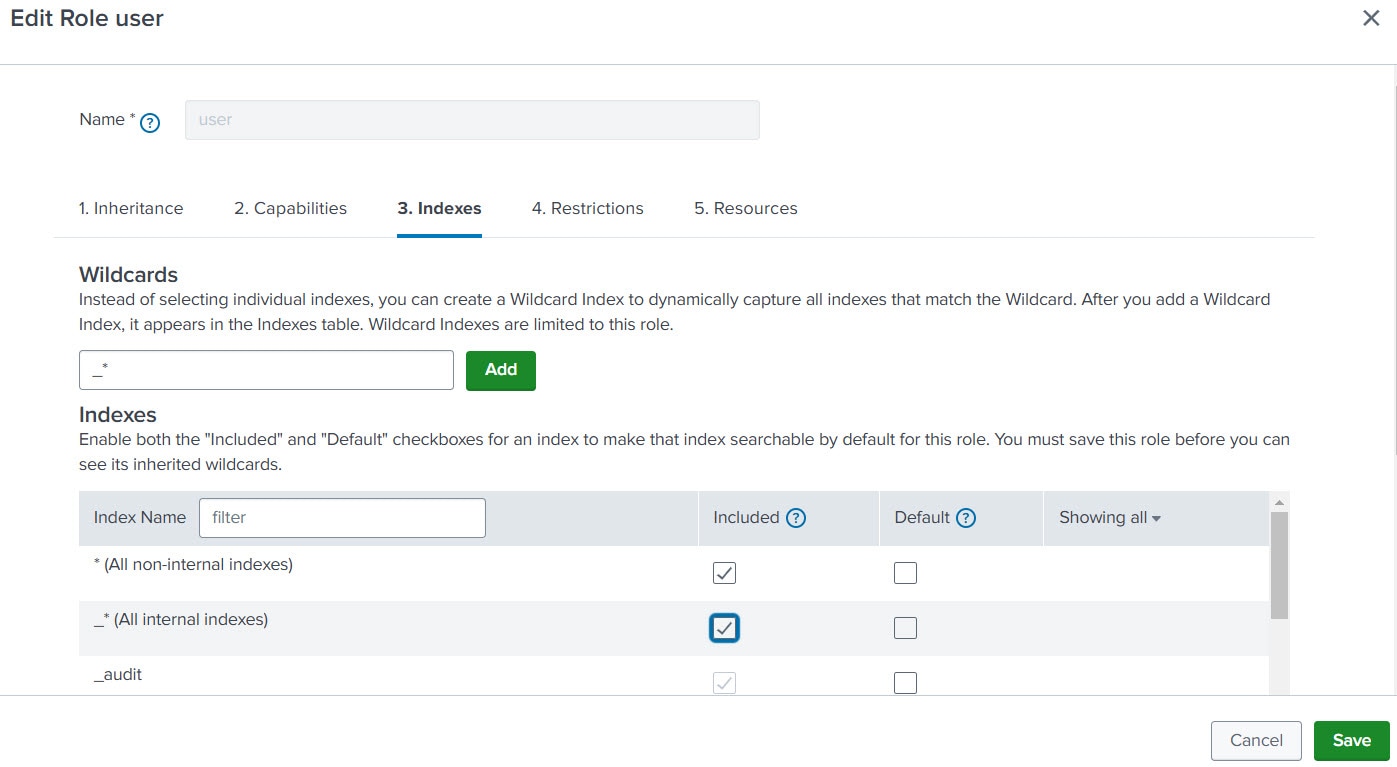Uncheck Included for all internal indexes
The image size is (1397, 767).
pyautogui.click(x=724, y=628)
